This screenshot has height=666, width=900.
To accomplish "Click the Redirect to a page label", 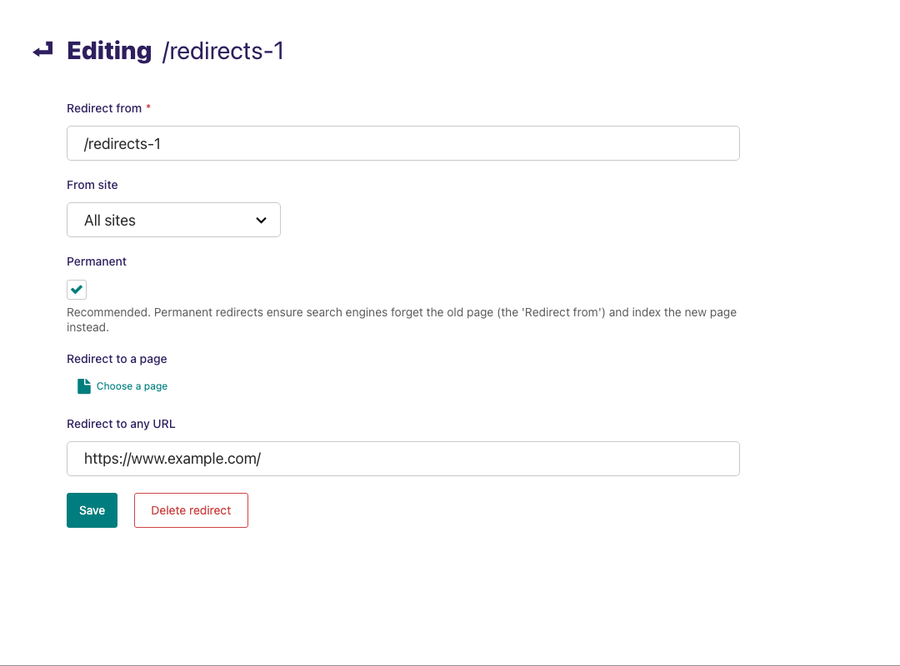I will (x=116, y=359).
